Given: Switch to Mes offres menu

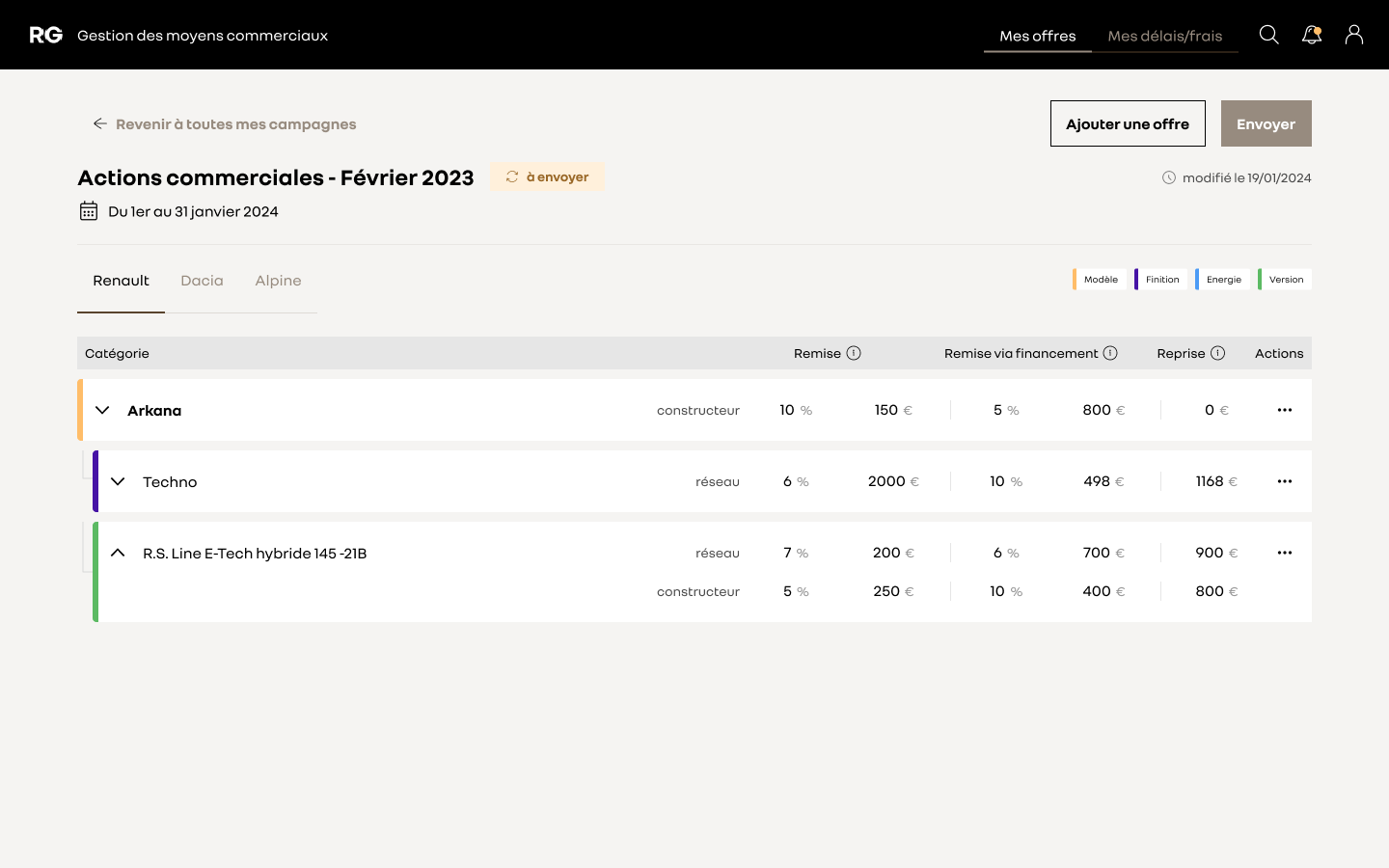Looking at the screenshot, I should (1038, 36).
